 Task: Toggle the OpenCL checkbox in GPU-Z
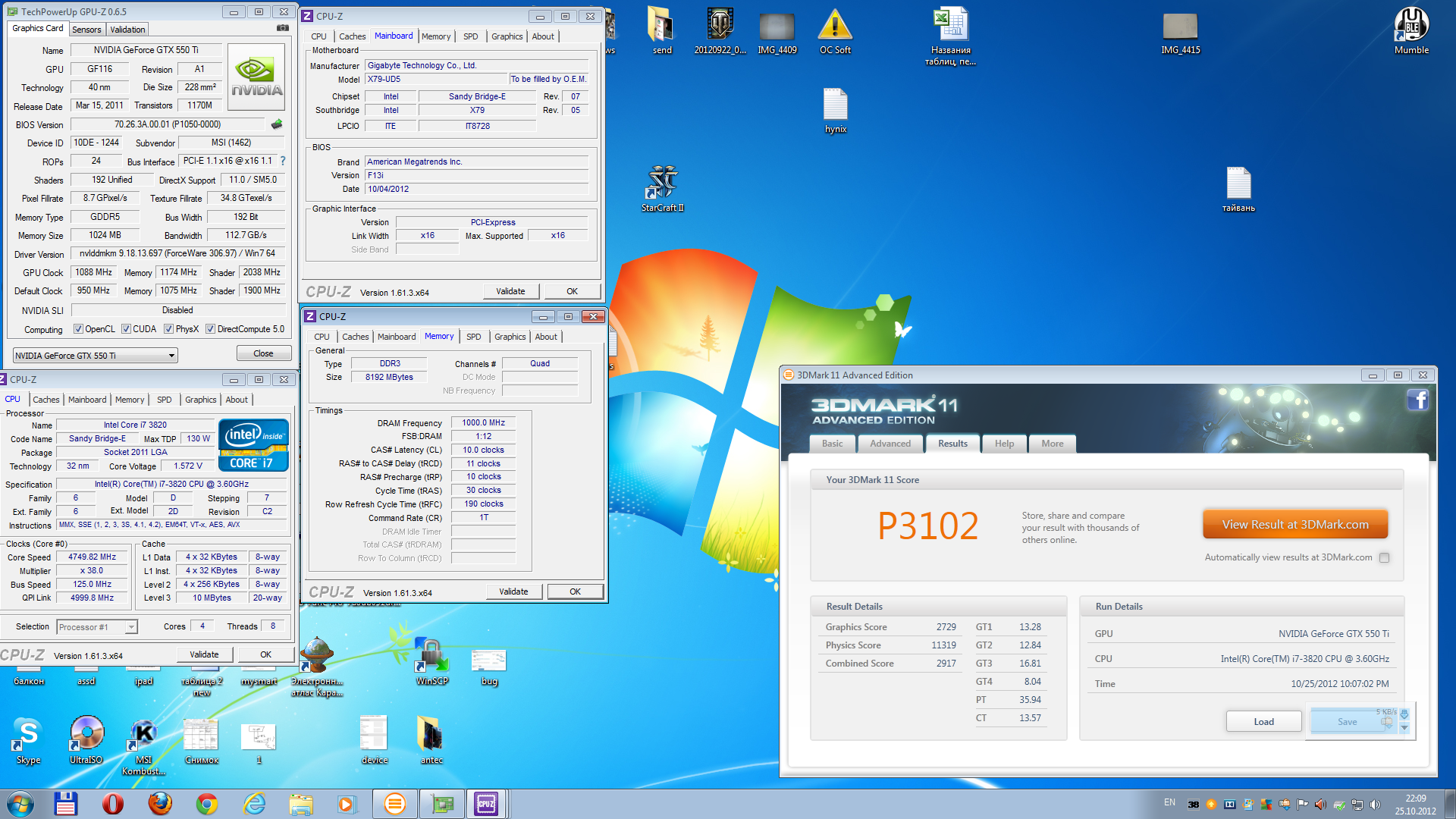78,329
